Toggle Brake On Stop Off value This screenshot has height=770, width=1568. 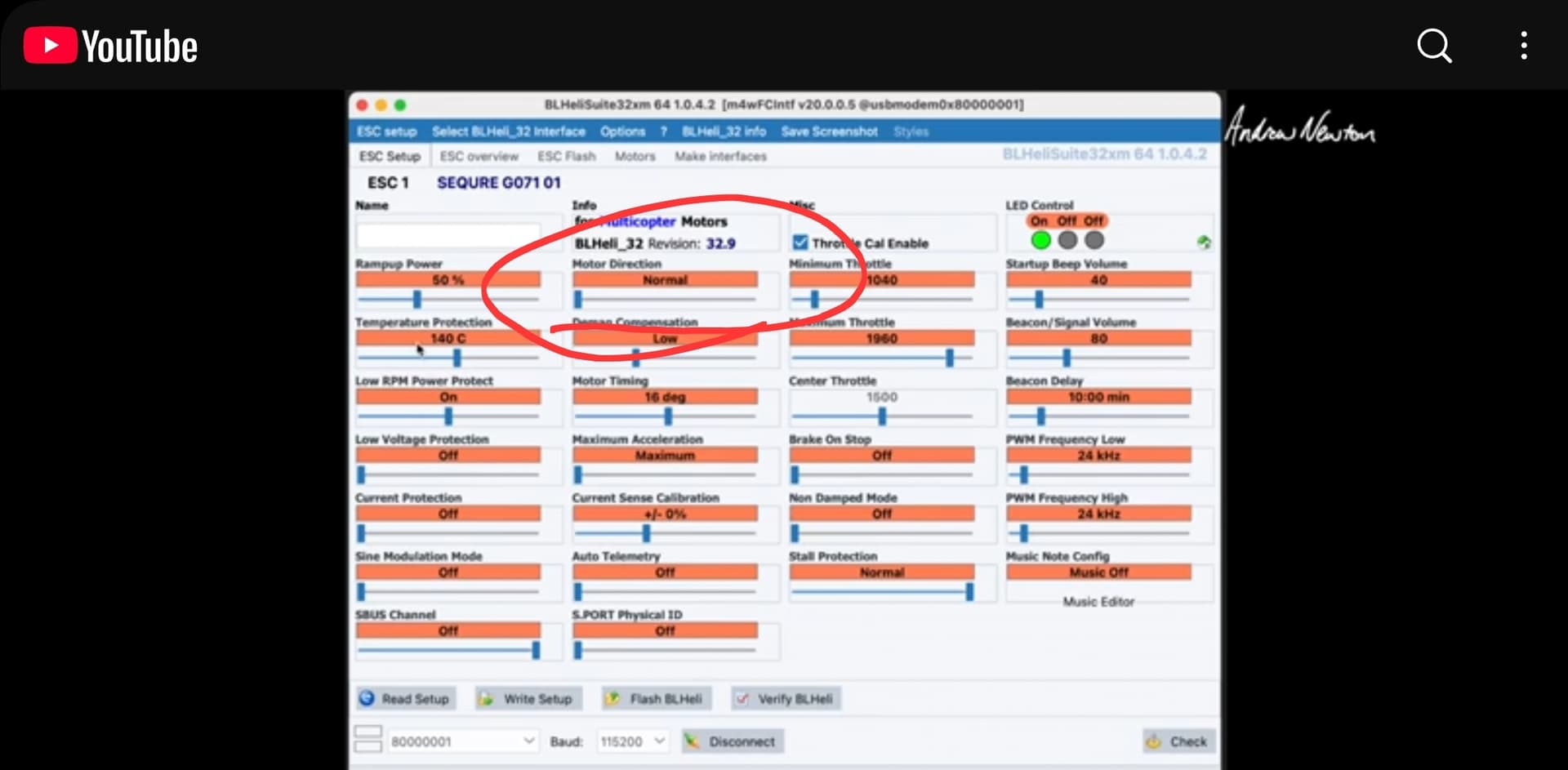pyautogui.click(x=882, y=456)
